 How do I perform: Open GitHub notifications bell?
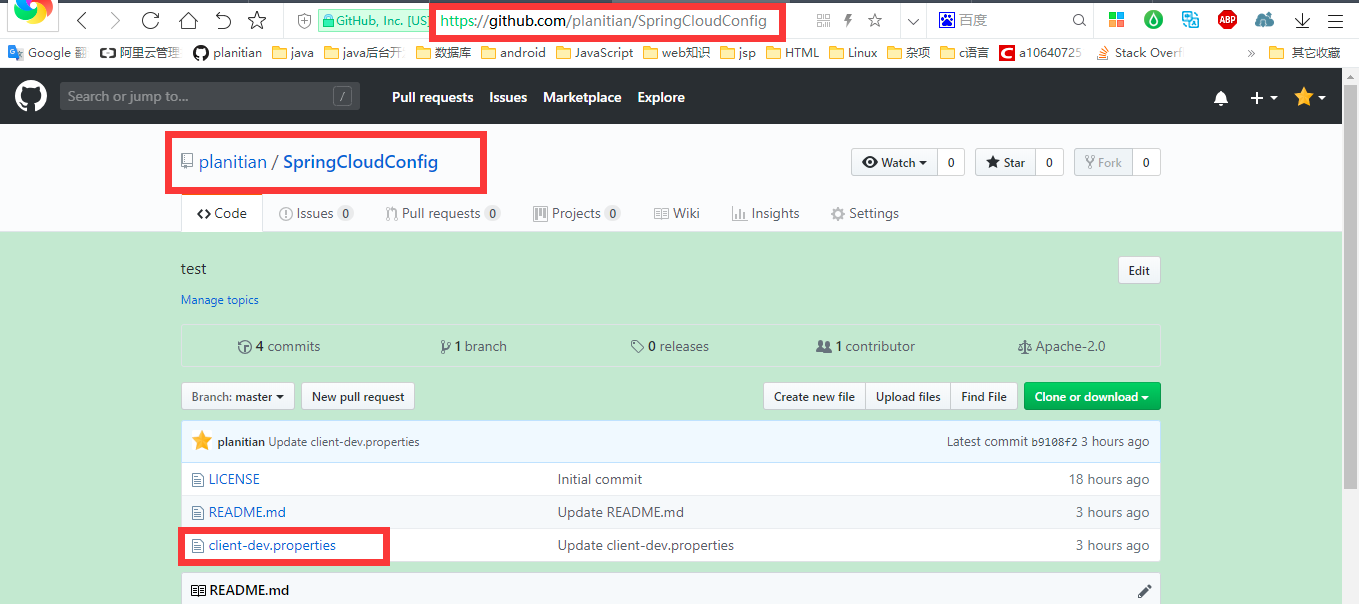1221,98
